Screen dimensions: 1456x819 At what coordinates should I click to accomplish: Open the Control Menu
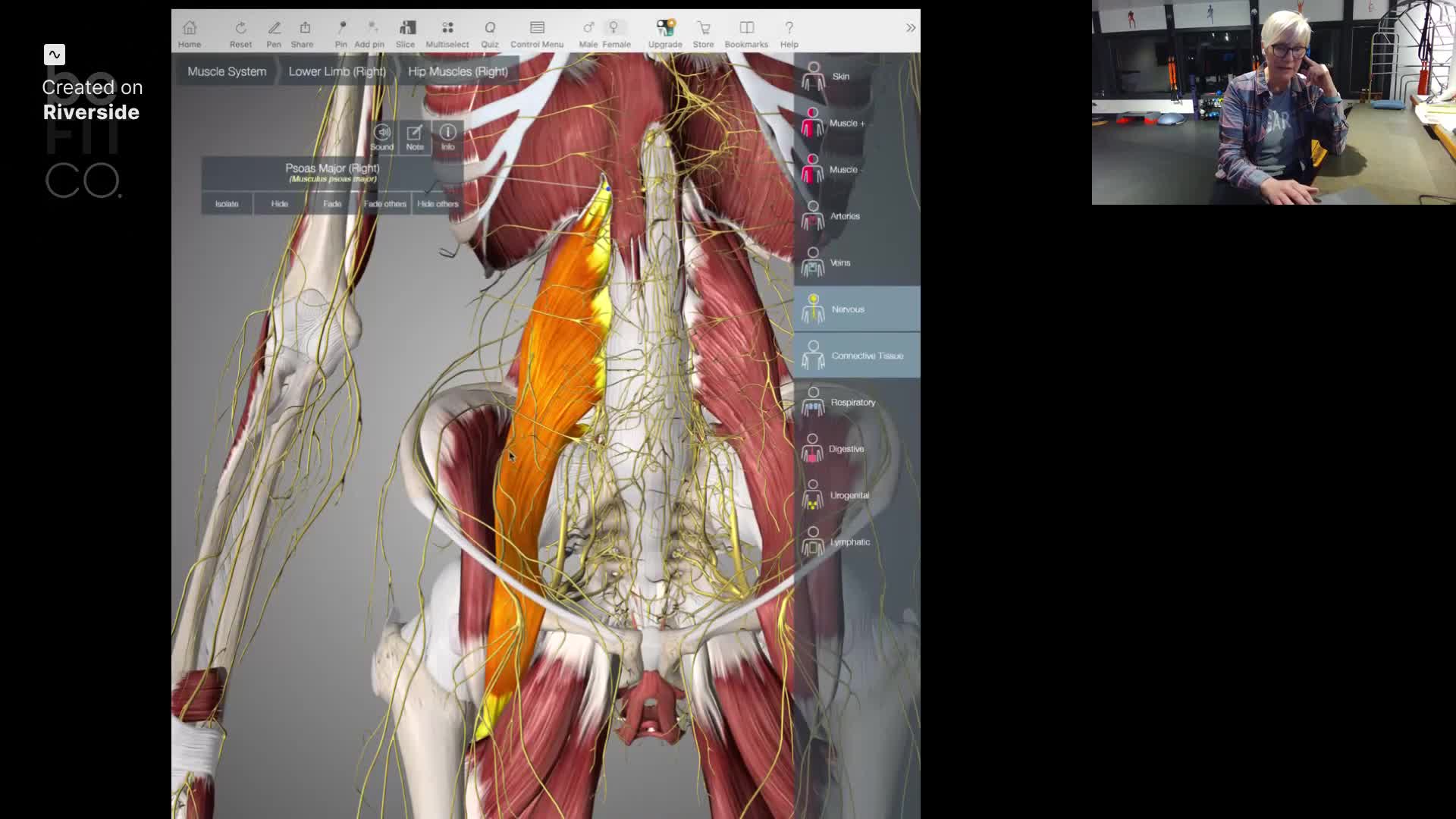point(537,33)
